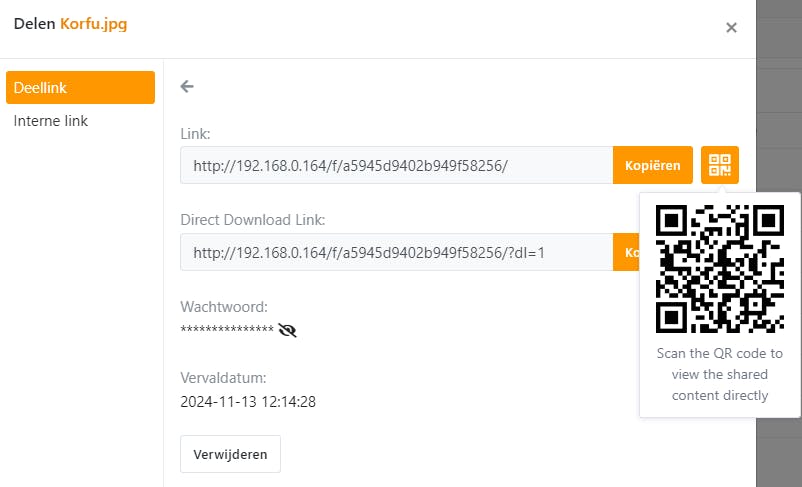This screenshot has width=802, height=487.
Task: Click the Korfu.jpg filename in the title
Action: click(x=93, y=23)
